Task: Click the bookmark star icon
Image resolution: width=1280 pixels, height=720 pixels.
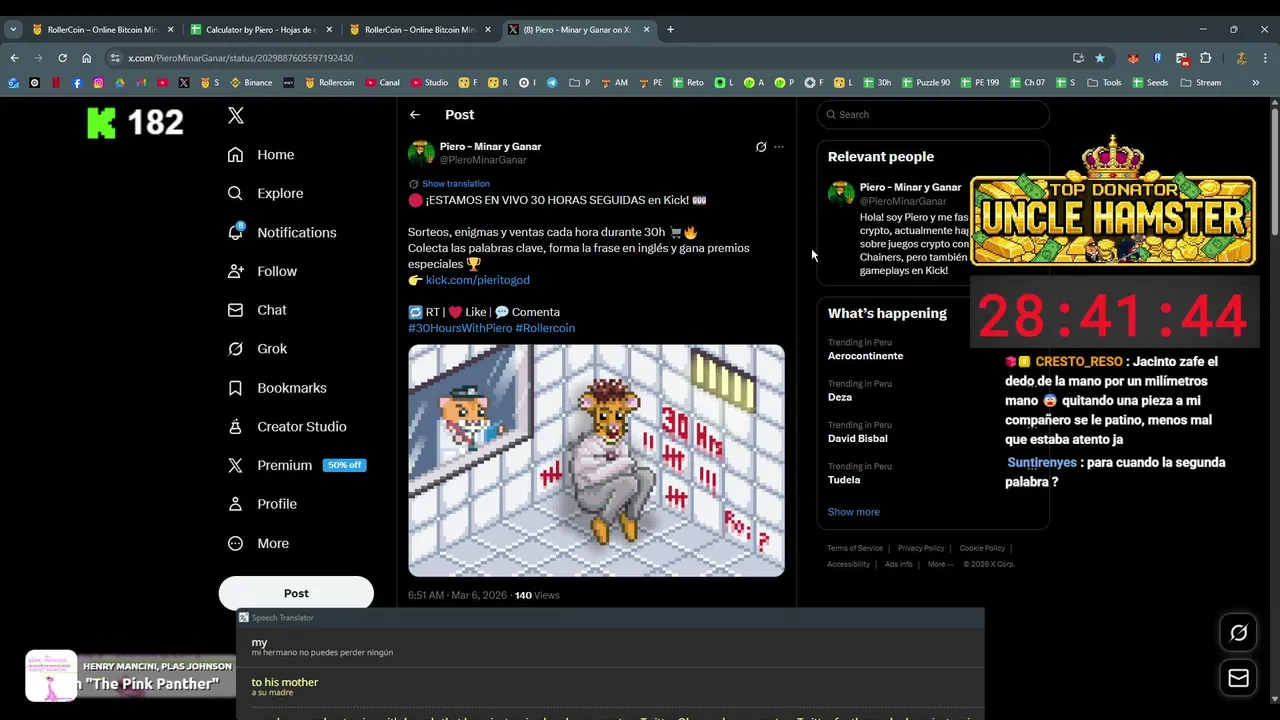Action: tap(1100, 58)
